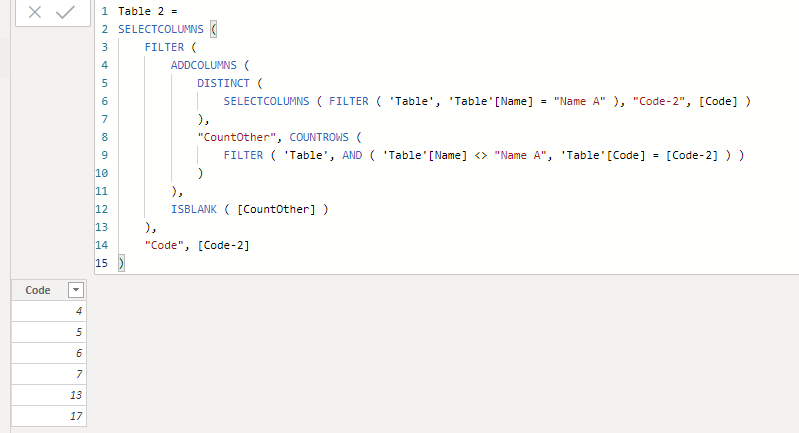Select the cell with value 4
This screenshot has width=799, height=433.
coord(49,311)
